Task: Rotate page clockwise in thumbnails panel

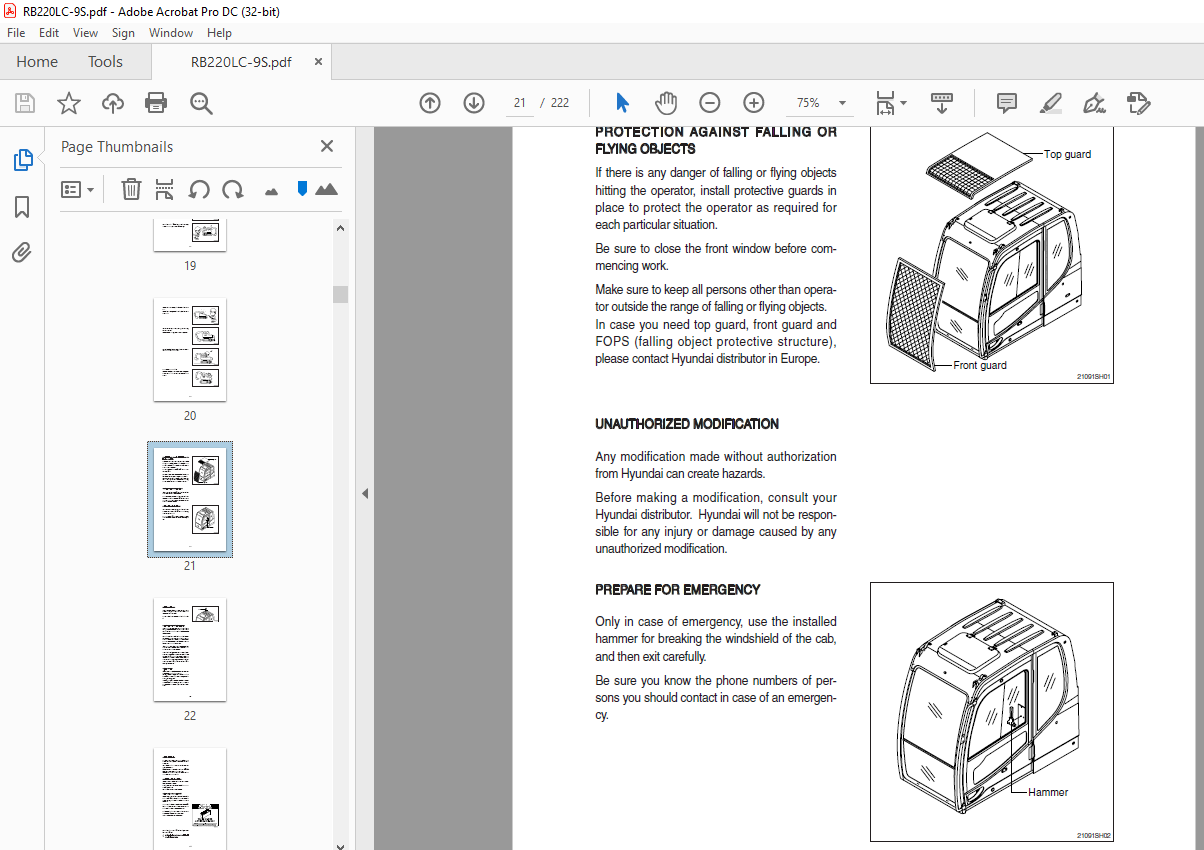Action: click(x=233, y=189)
